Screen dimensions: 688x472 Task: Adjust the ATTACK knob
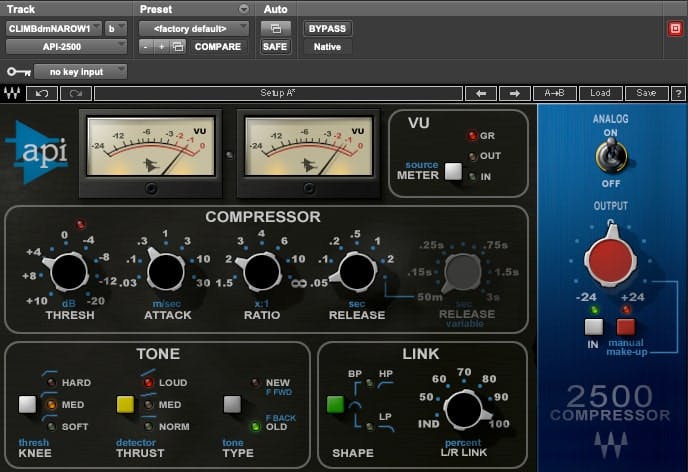click(166, 271)
